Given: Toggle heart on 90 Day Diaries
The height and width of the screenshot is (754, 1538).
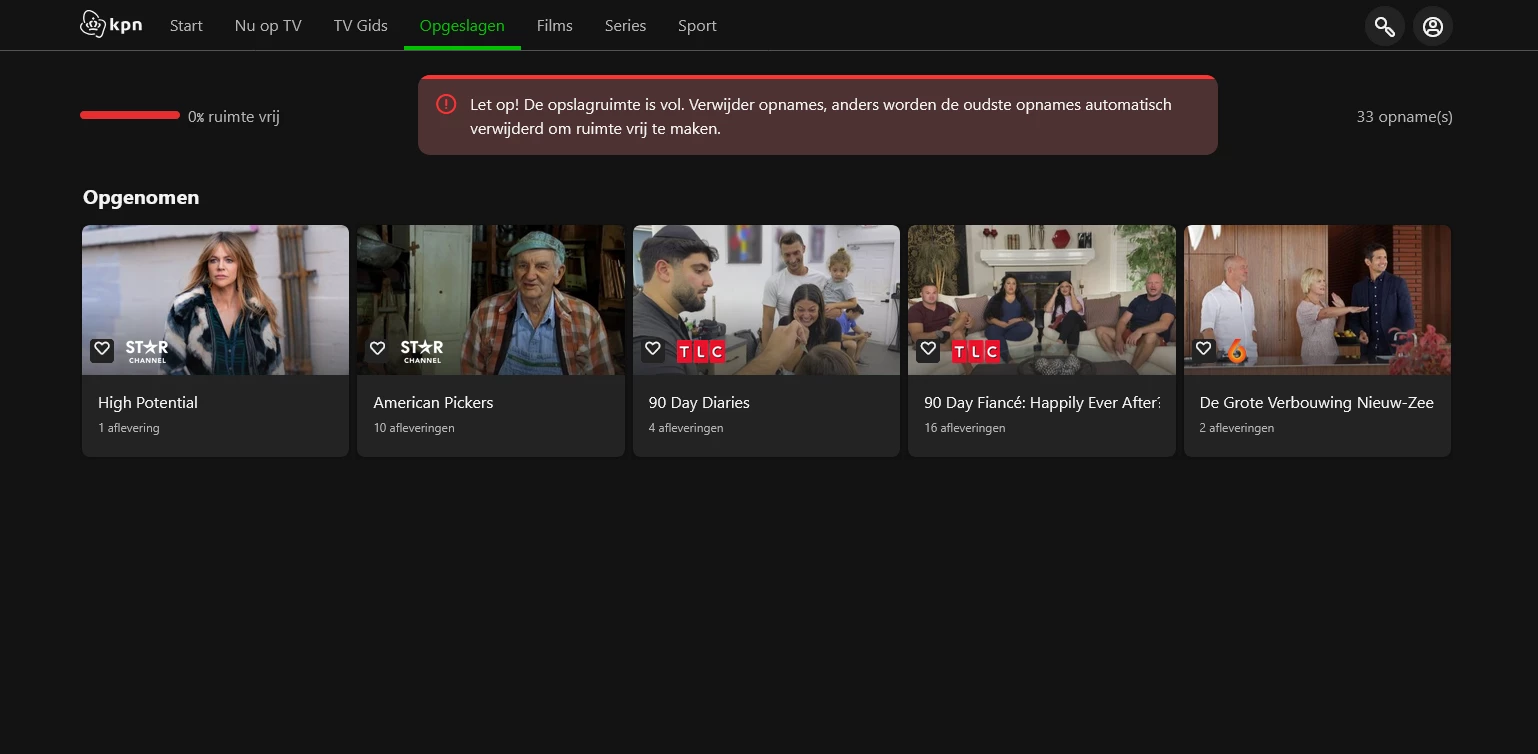Looking at the screenshot, I should 653,349.
